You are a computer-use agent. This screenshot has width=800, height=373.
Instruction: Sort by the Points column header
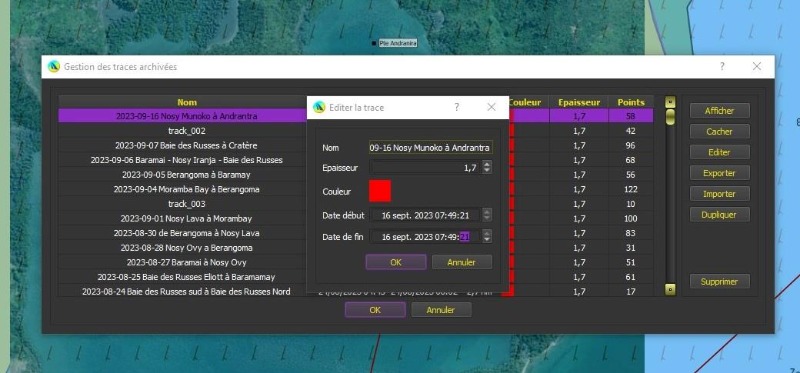click(x=631, y=102)
